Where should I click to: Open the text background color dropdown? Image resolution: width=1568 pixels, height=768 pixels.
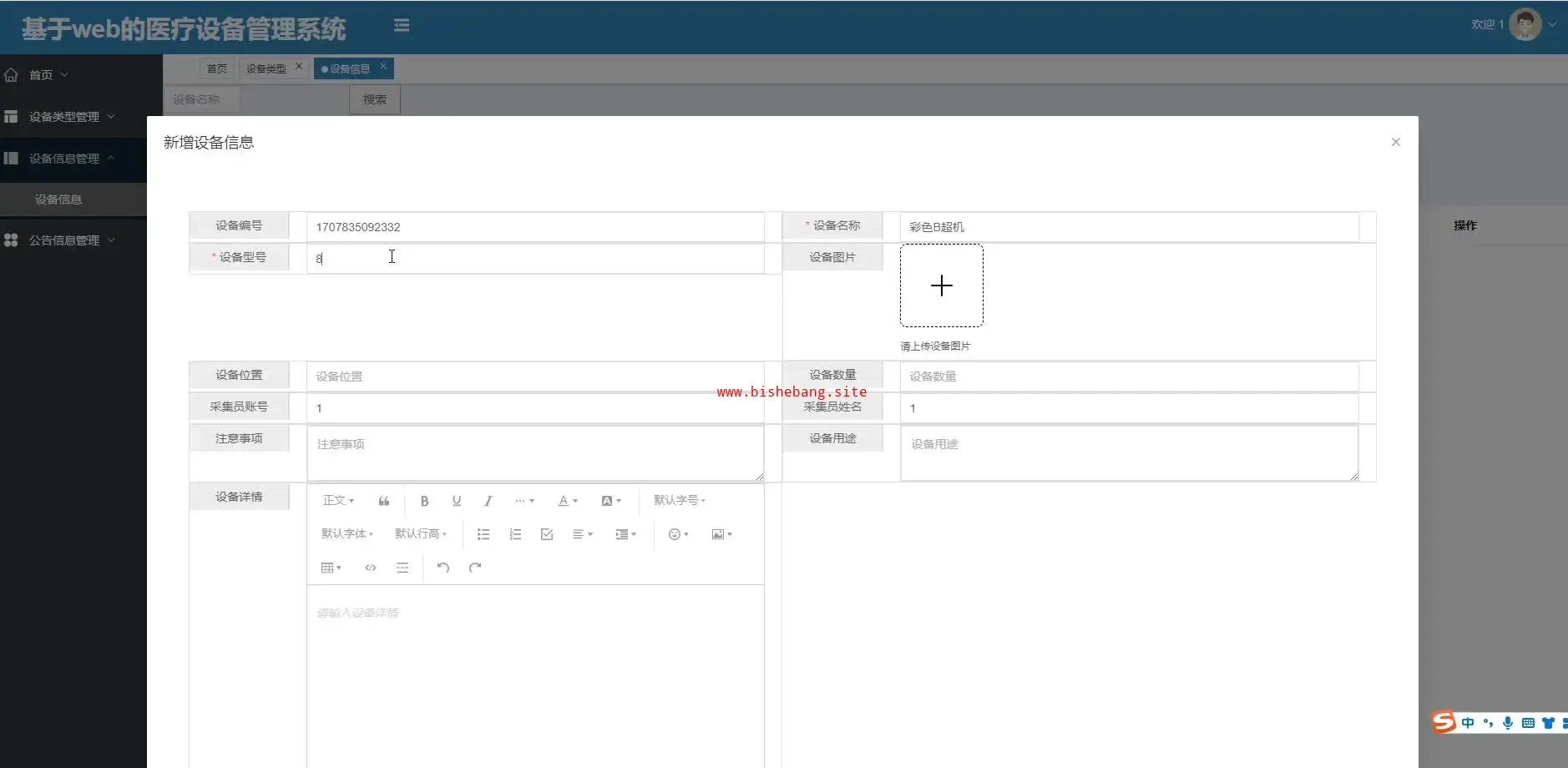click(611, 501)
